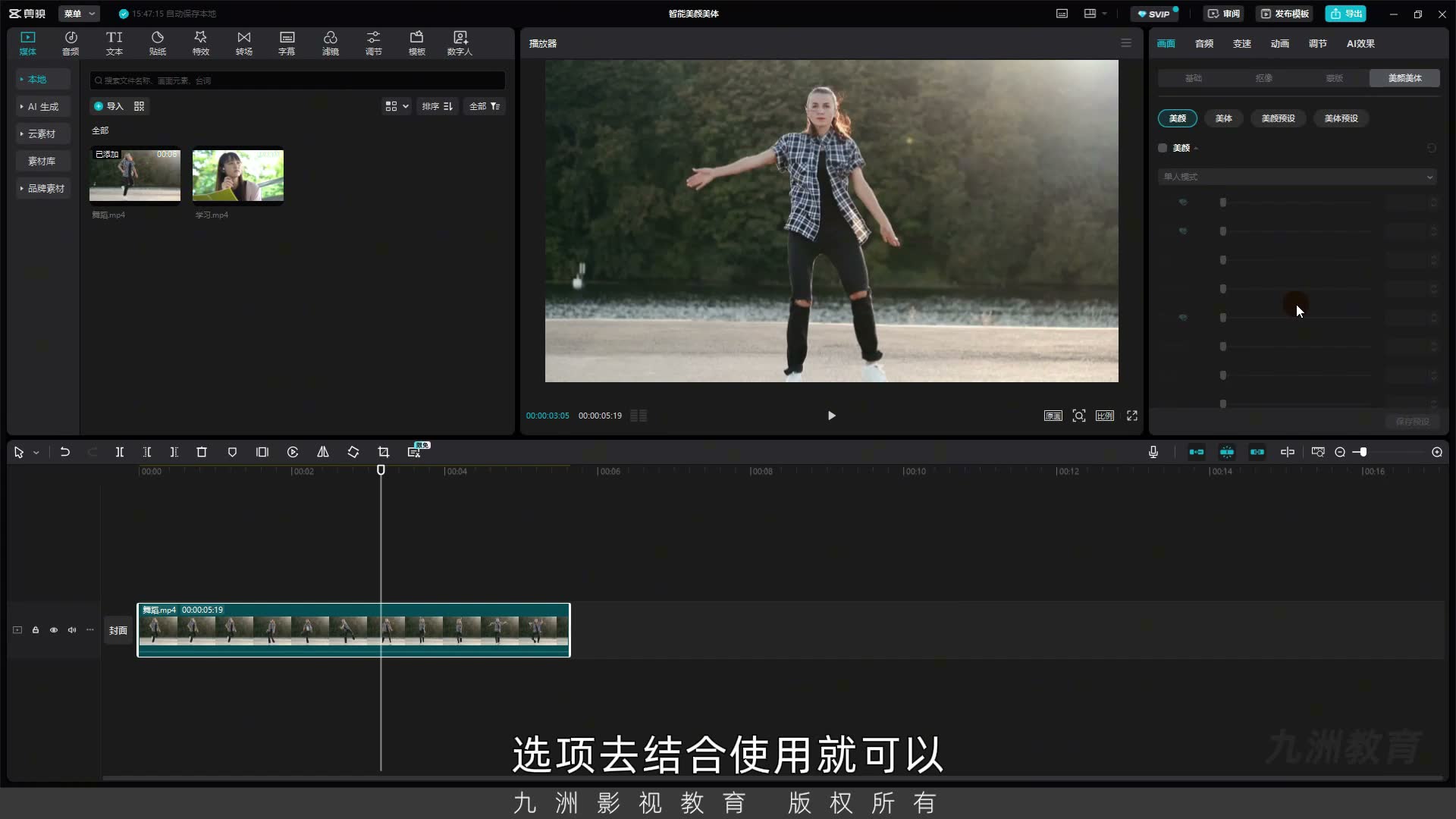This screenshot has width=1456, height=819.
Task: Enable the 美颜 checkbox
Action: pos(1163,148)
